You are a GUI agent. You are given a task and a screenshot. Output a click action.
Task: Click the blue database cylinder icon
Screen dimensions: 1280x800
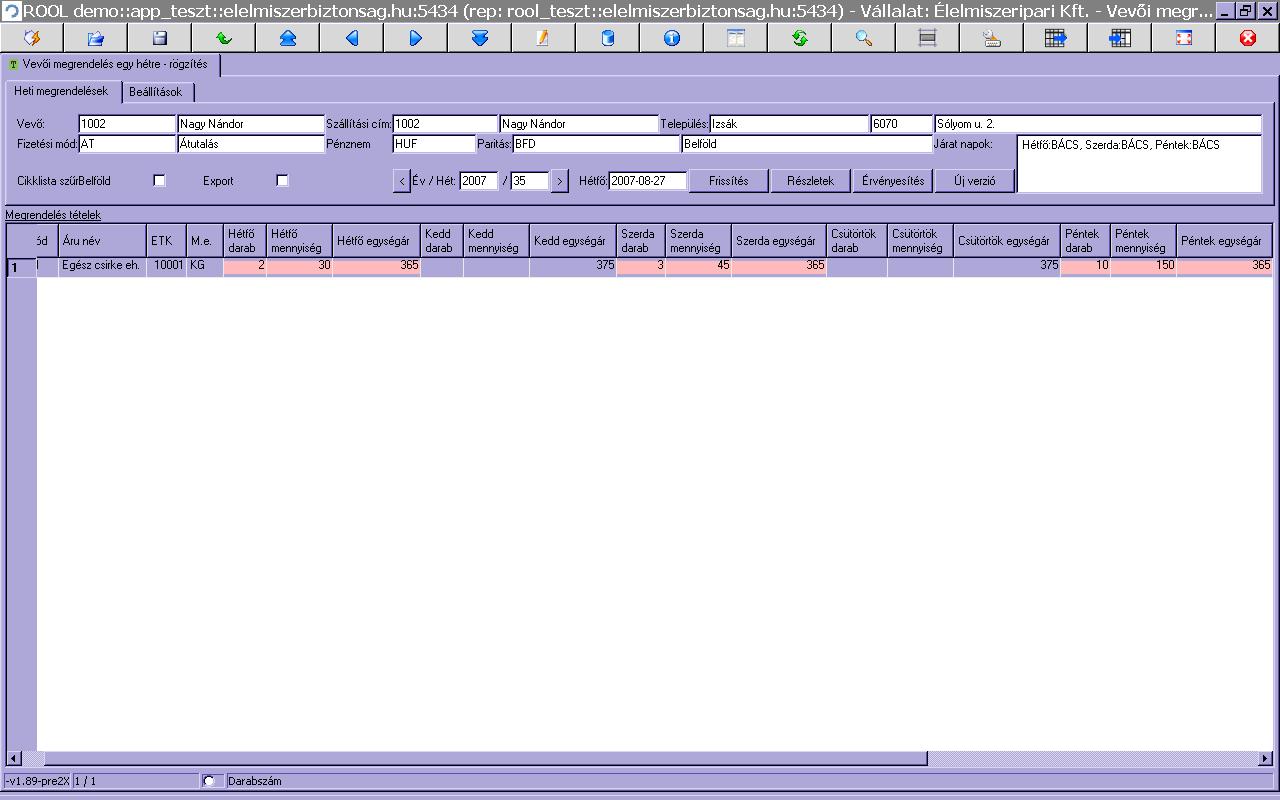click(x=608, y=38)
